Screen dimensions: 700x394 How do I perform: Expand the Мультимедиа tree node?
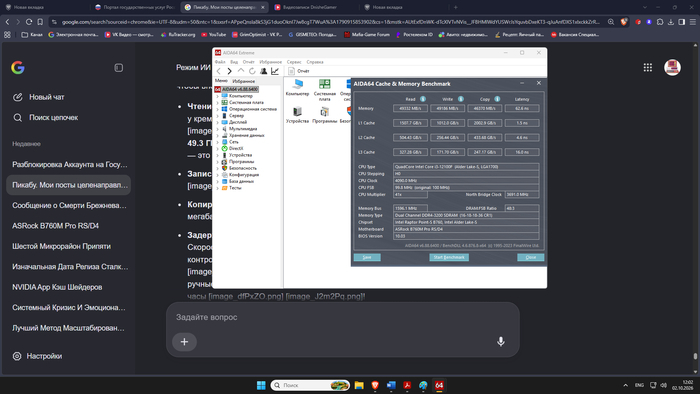(217, 129)
